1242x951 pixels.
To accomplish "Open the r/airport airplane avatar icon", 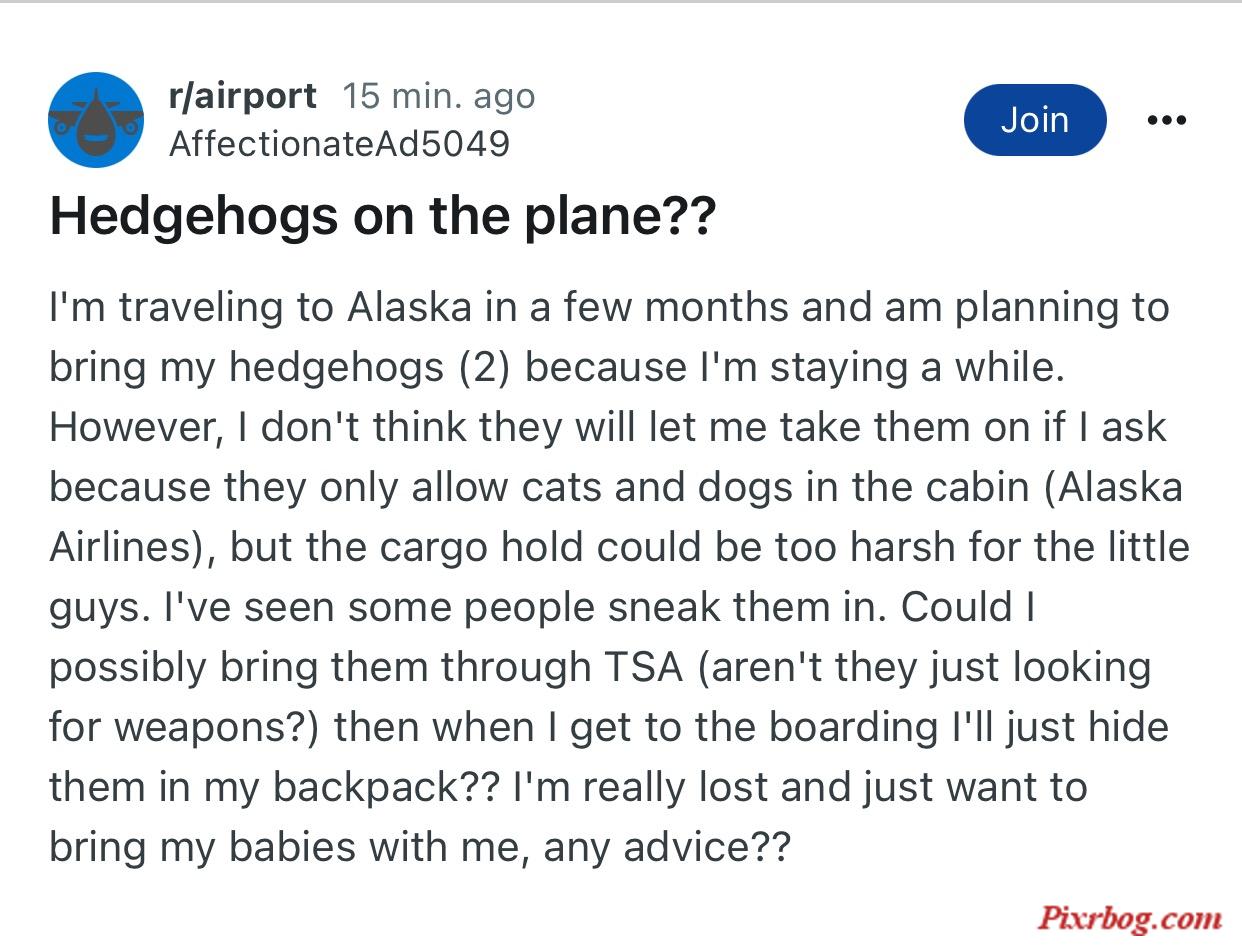I will (96, 120).
